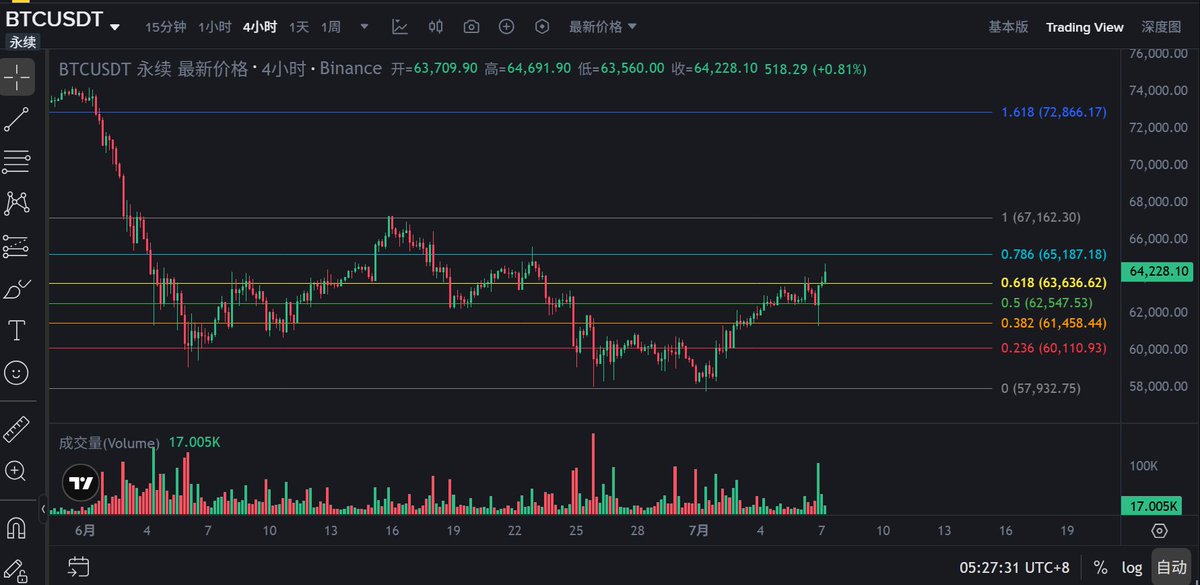The width and height of the screenshot is (1200, 585).
Task: Select the 15分钟 interval
Action: pos(165,27)
